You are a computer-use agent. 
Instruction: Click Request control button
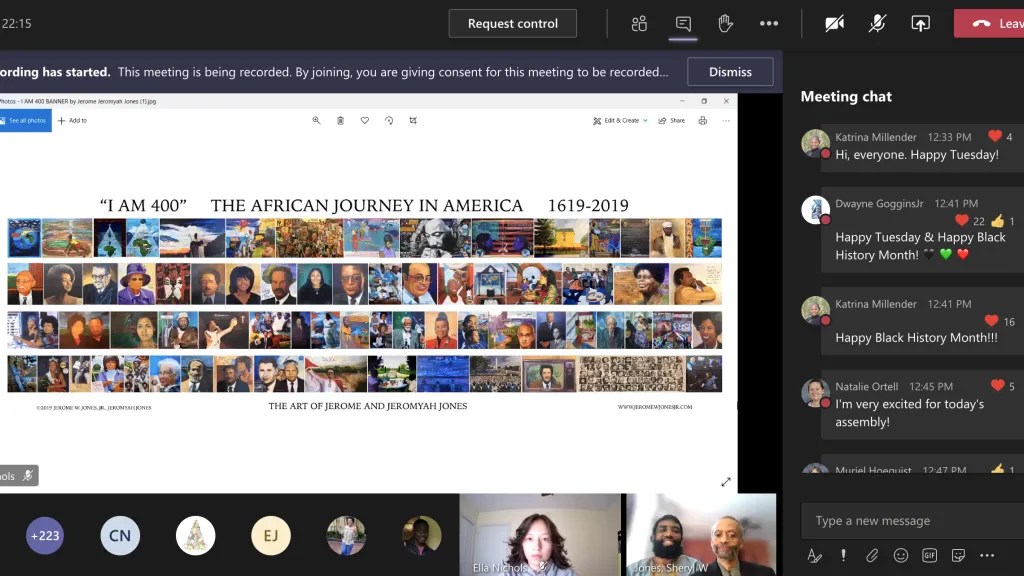513,24
